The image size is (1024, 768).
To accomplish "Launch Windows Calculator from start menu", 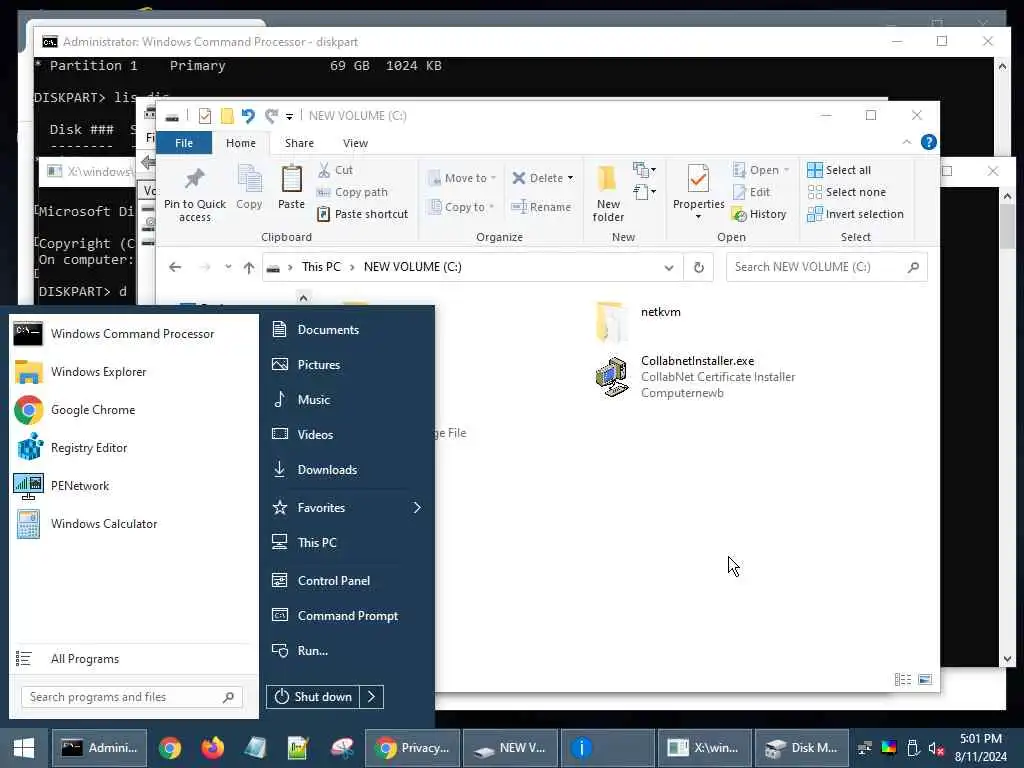I will pos(86,524).
